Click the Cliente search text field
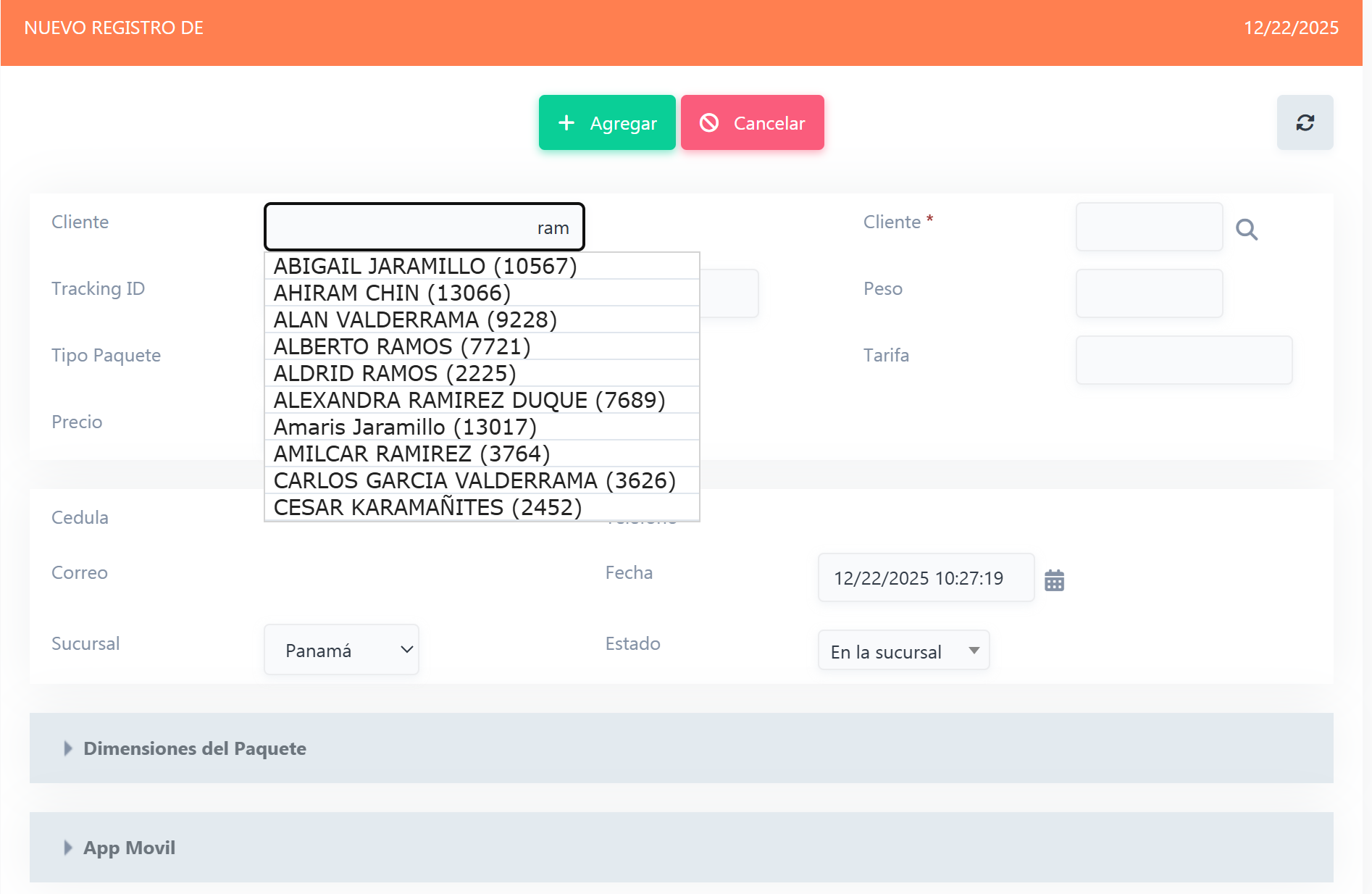The image size is (1372, 894). click(x=424, y=227)
